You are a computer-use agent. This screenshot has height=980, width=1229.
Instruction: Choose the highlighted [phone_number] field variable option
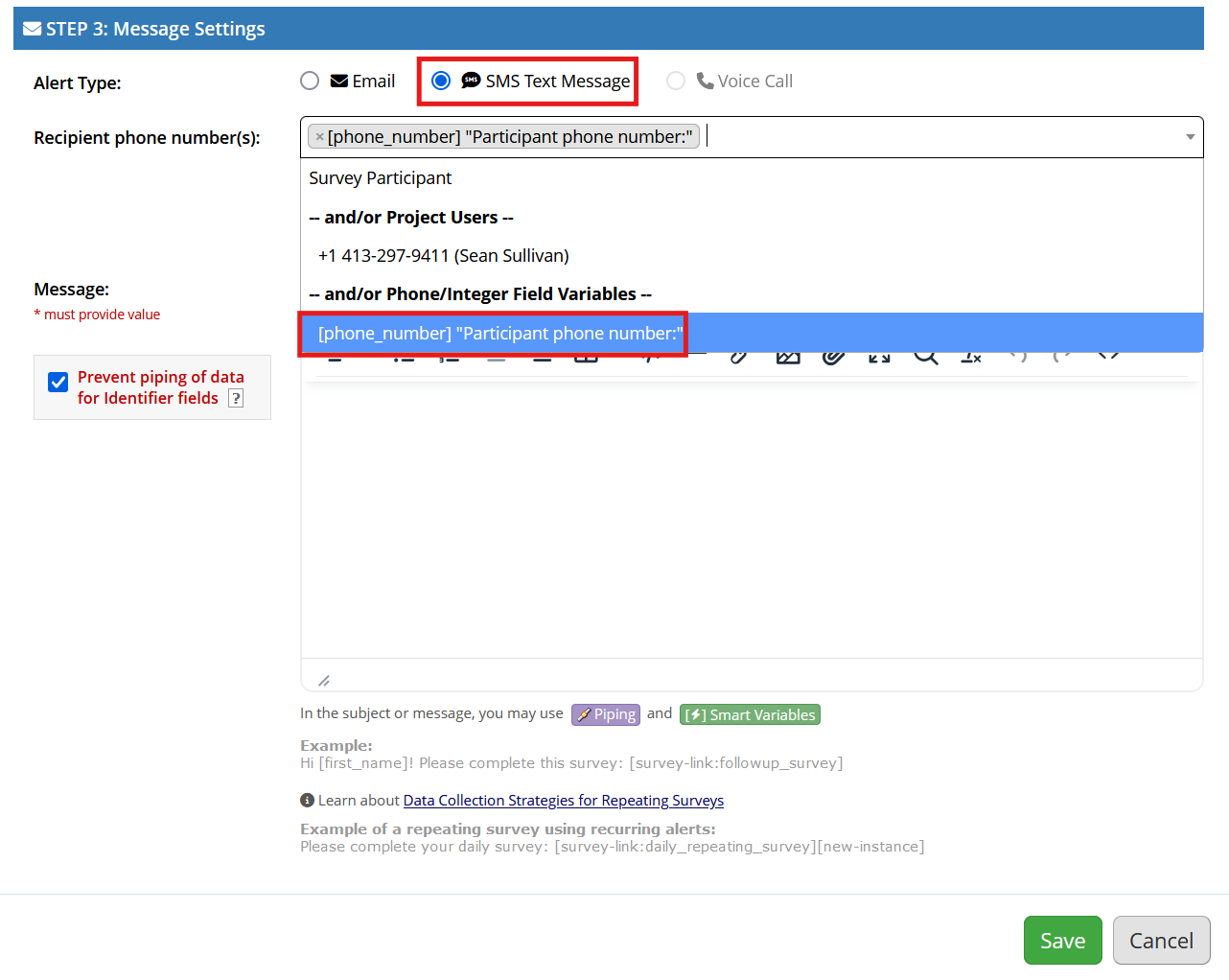point(752,333)
